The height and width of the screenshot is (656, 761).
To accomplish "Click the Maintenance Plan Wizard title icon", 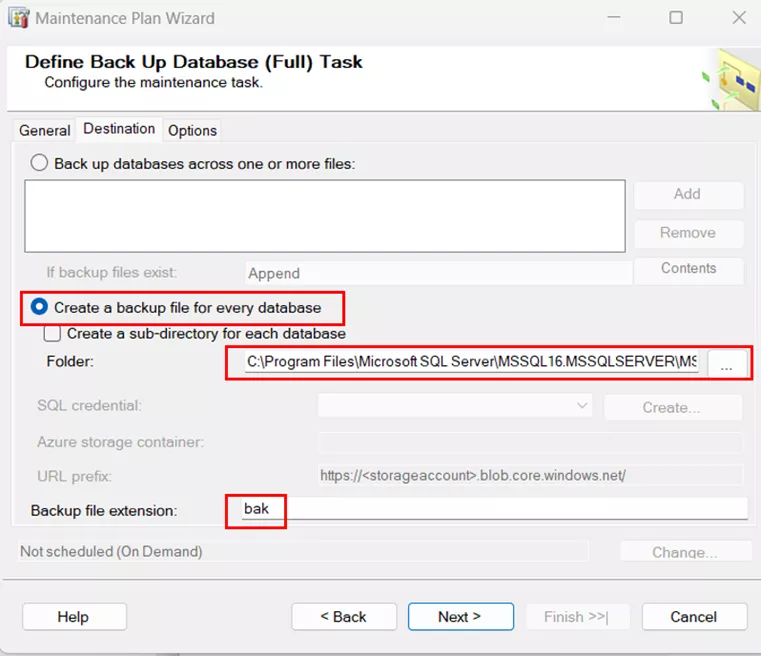I will tap(18, 18).
